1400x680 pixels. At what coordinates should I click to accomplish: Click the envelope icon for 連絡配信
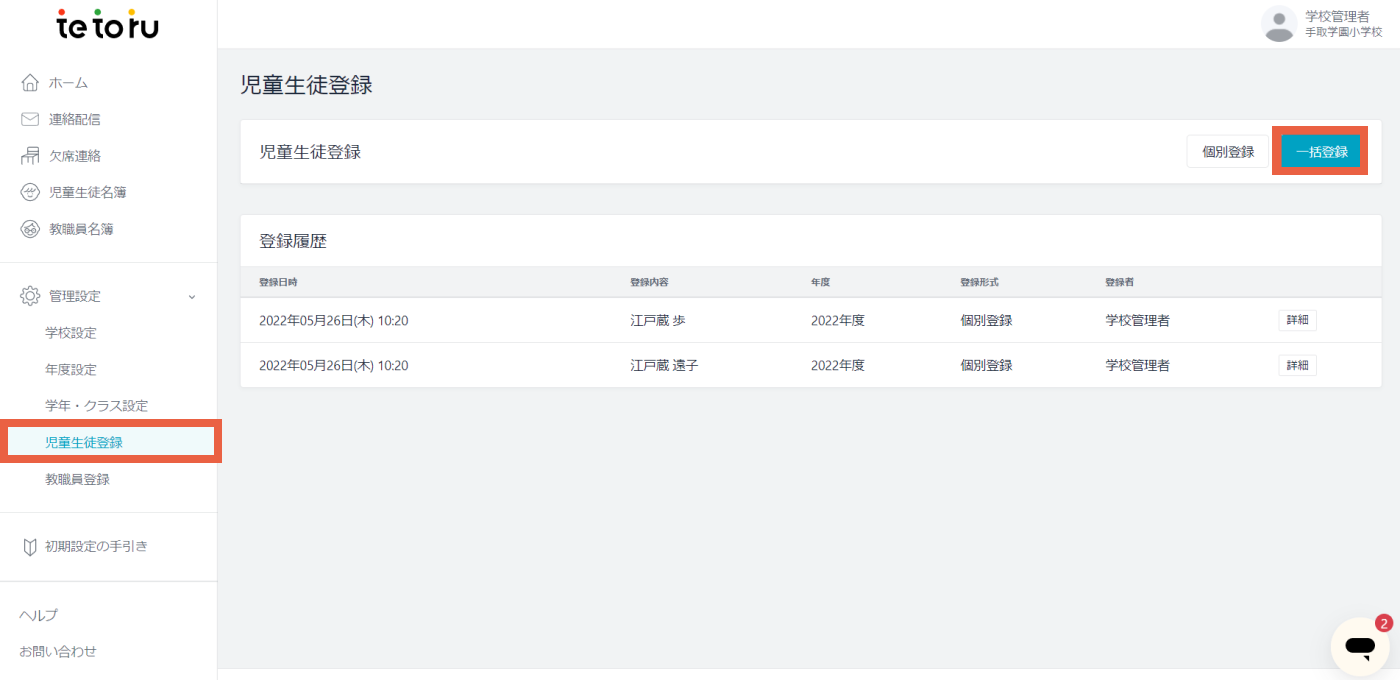tap(30, 119)
